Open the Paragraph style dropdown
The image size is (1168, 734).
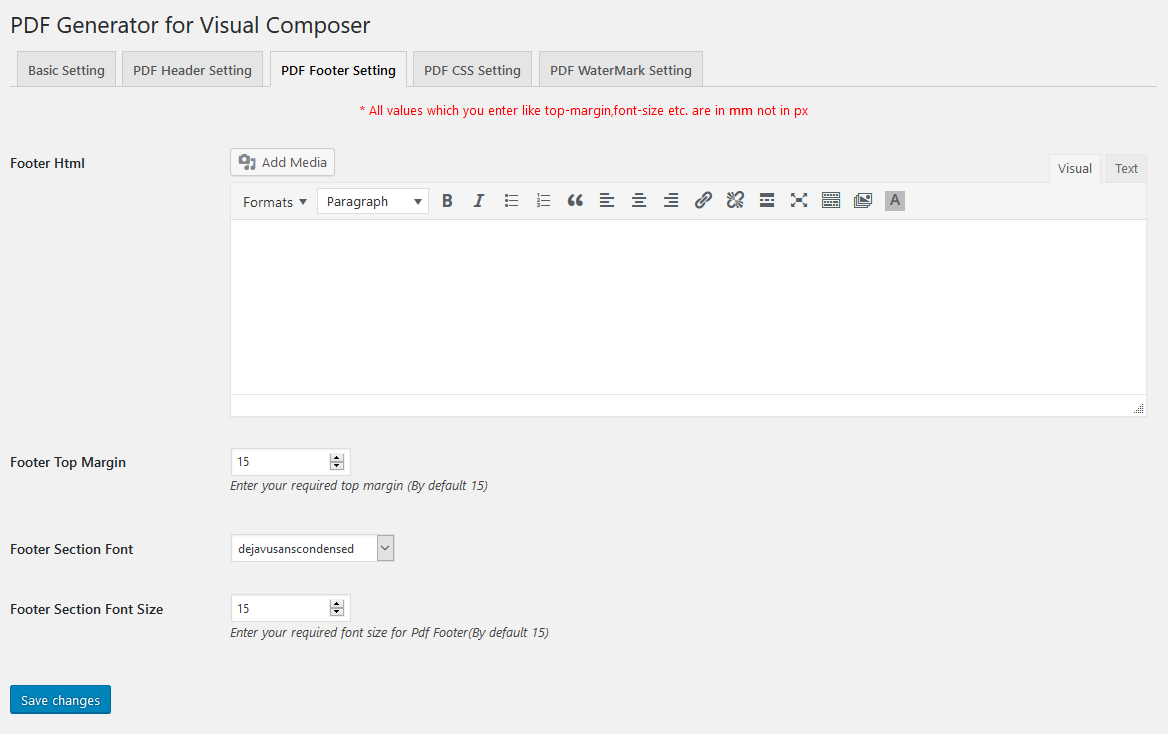pyautogui.click(x=373, y=201)
